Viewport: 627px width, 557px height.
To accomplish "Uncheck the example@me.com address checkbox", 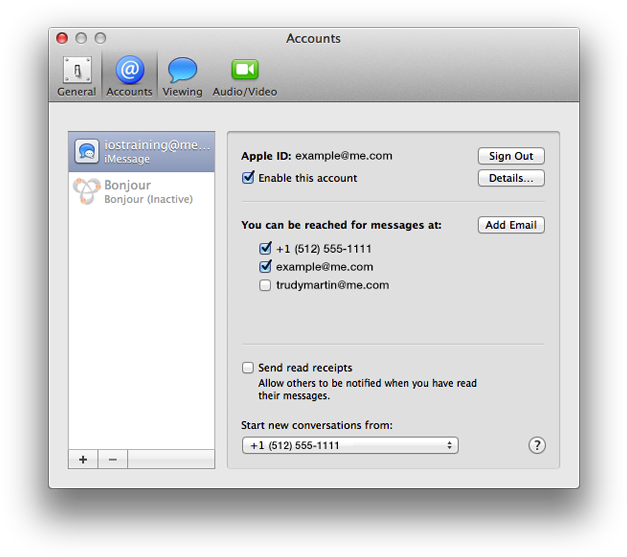I will (x=265, y=266).
